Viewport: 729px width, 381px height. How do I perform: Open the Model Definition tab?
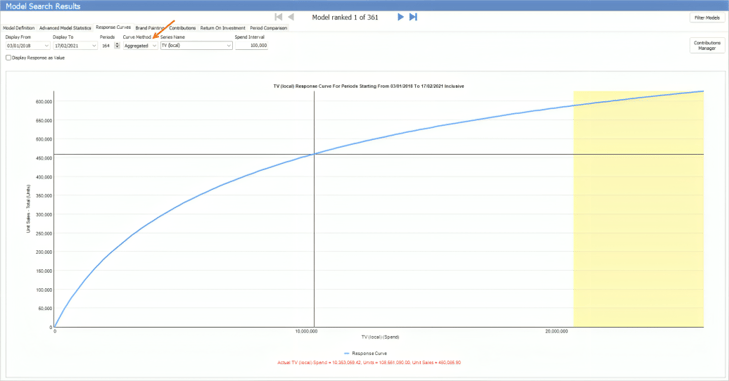click(x=19, y=28)
